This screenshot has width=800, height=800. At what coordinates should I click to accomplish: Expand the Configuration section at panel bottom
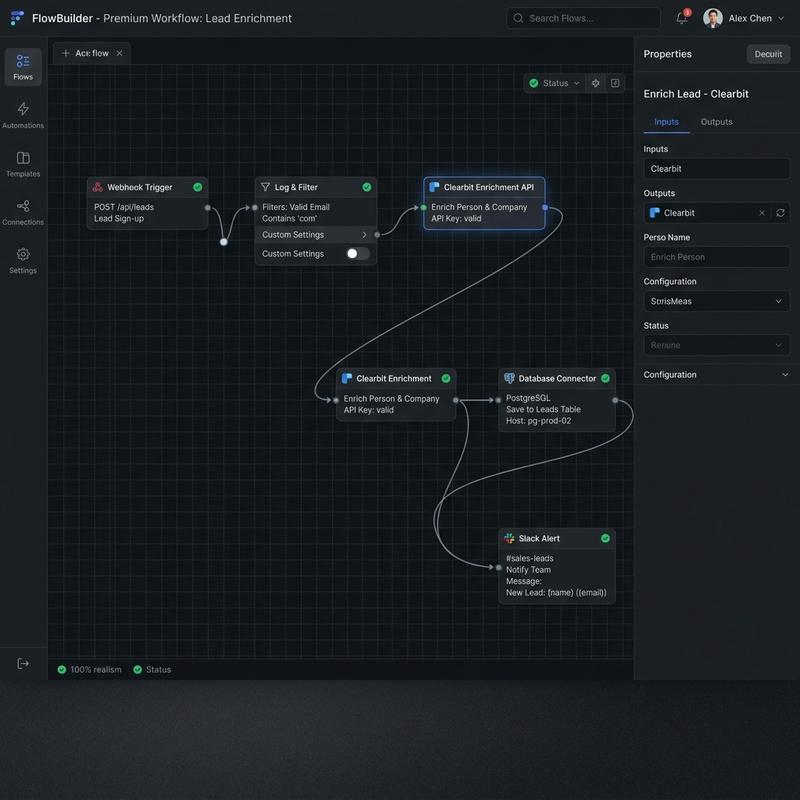(x=716, y=374)
